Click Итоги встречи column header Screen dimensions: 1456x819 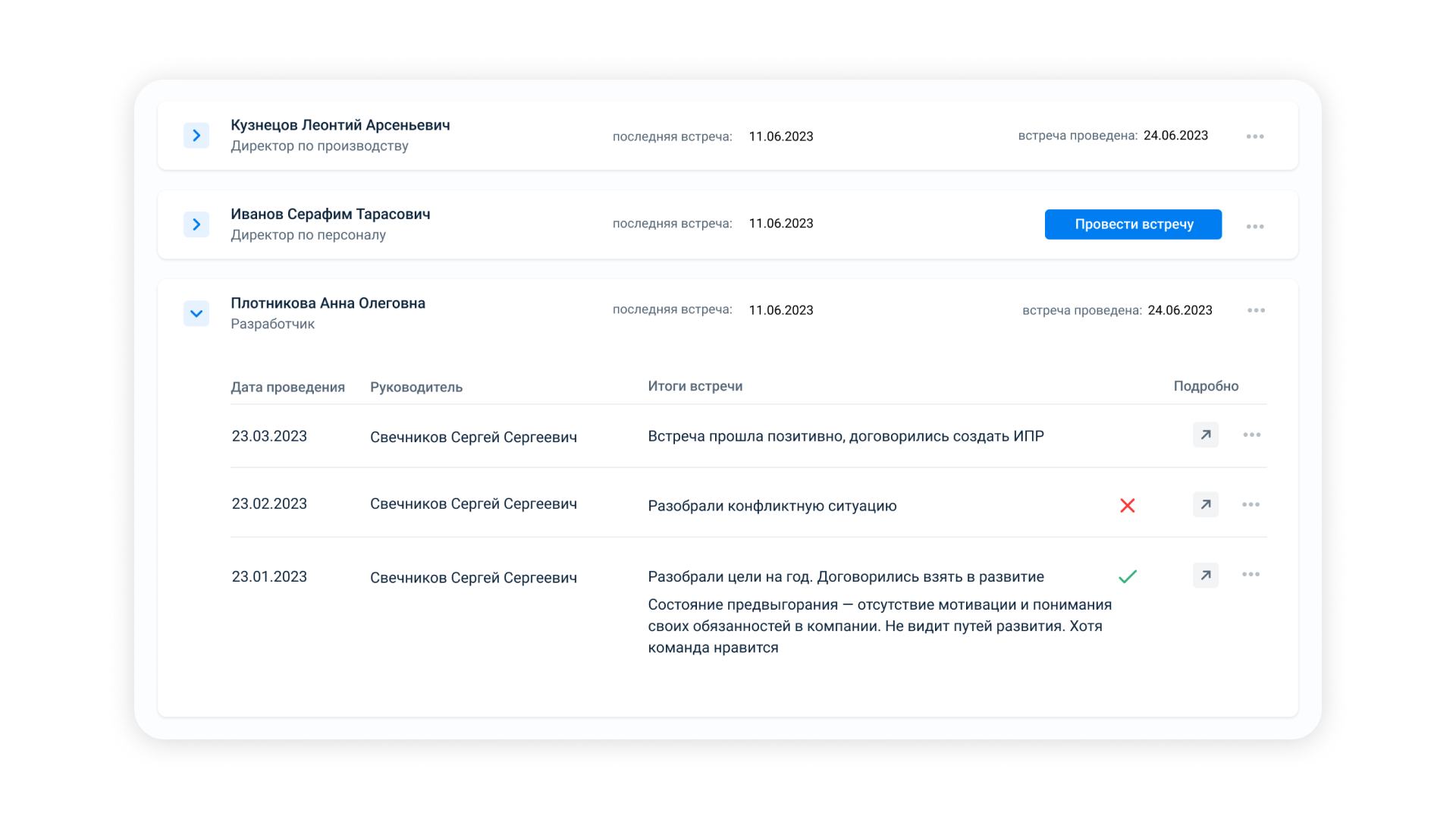pos(695,386)
